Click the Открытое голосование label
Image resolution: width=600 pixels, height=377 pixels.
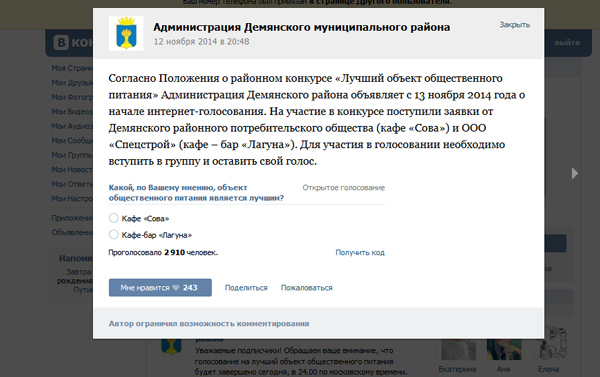pos(344,188)
